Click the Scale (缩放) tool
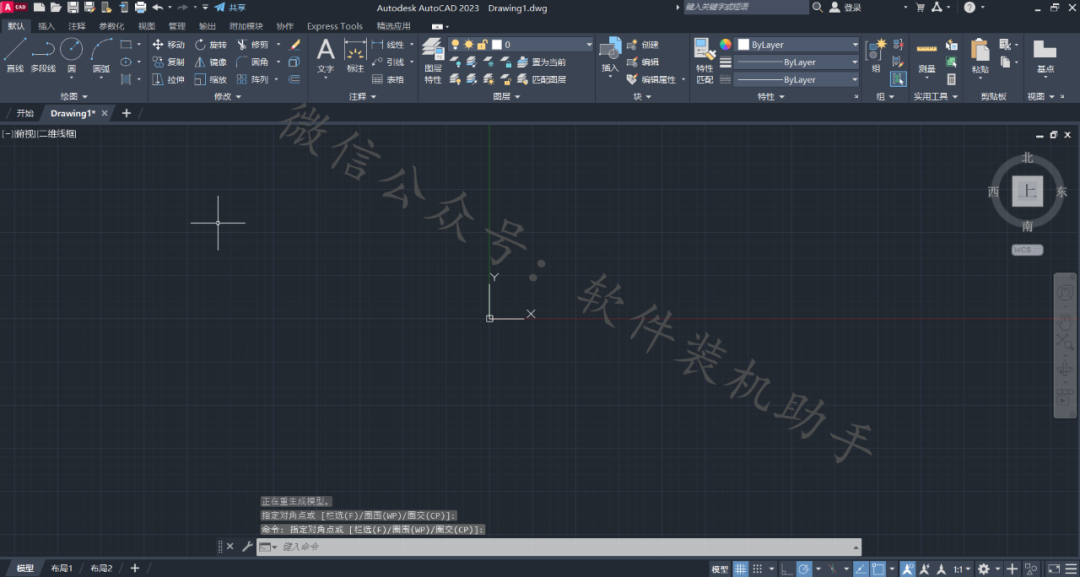1080x577 pixels. coord(211,79)
